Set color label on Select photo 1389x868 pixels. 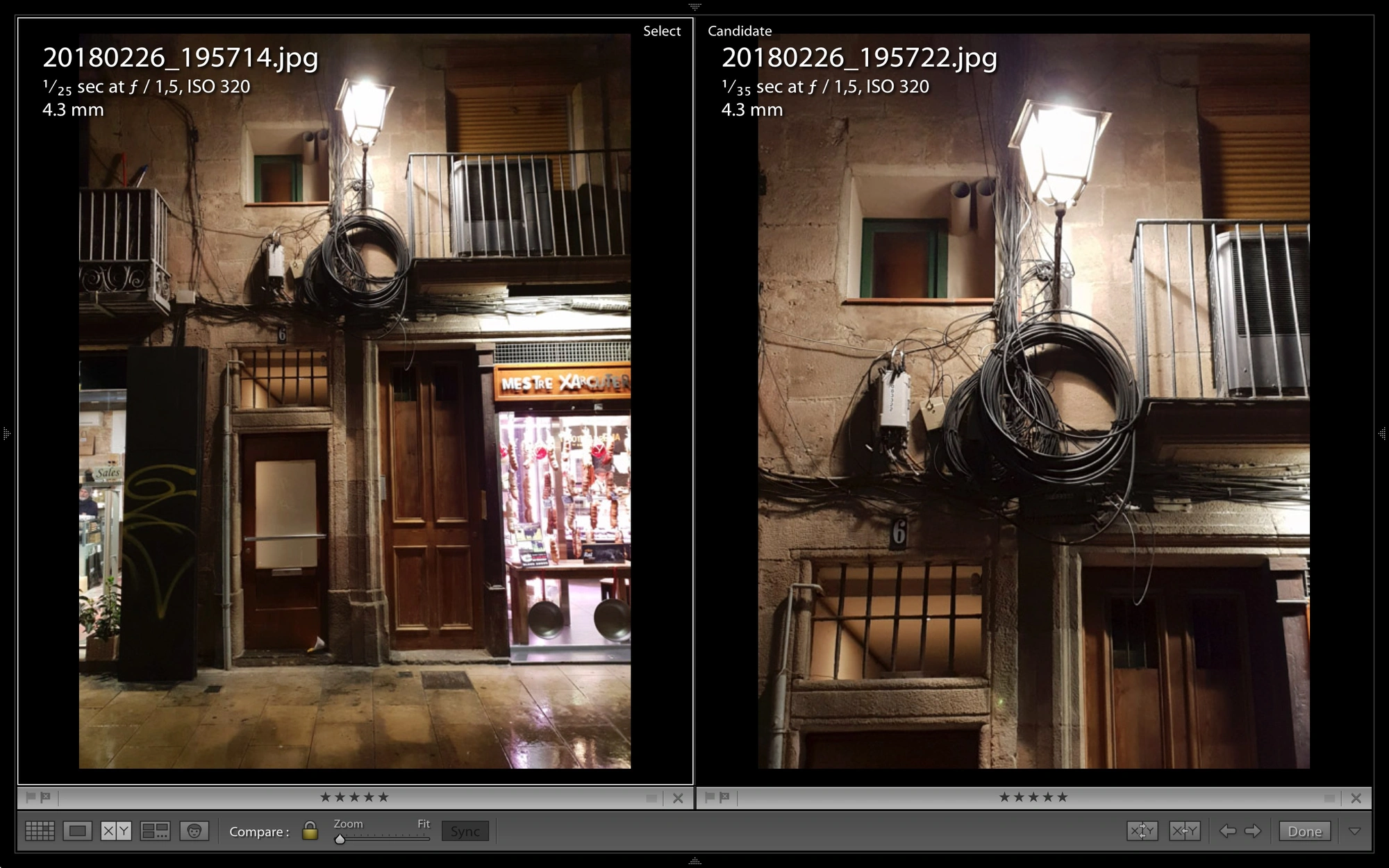pos(651,798)
